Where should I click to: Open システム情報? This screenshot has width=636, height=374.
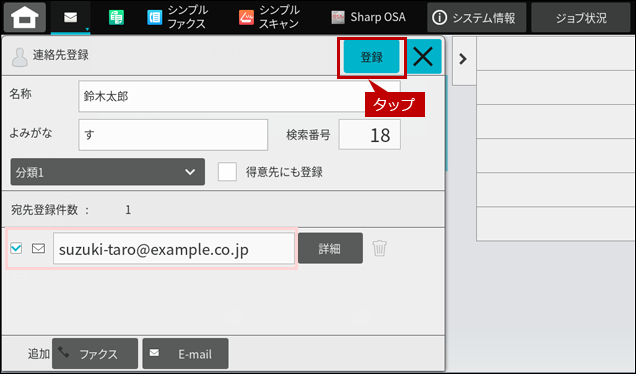[x=477, y=17]
